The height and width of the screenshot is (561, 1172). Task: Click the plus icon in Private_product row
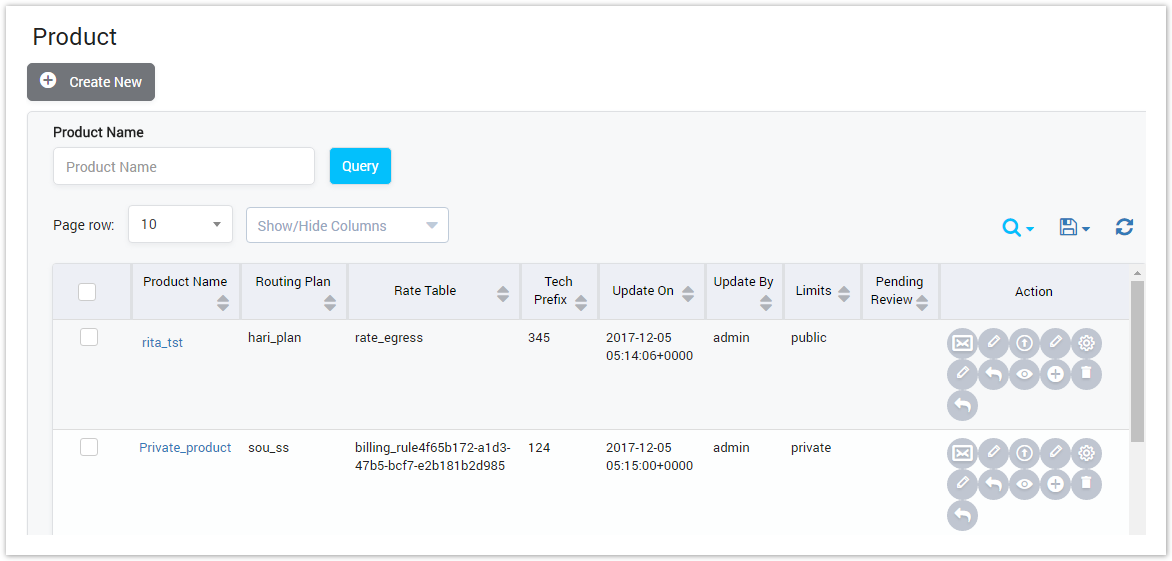click(x=1055, y=485)
